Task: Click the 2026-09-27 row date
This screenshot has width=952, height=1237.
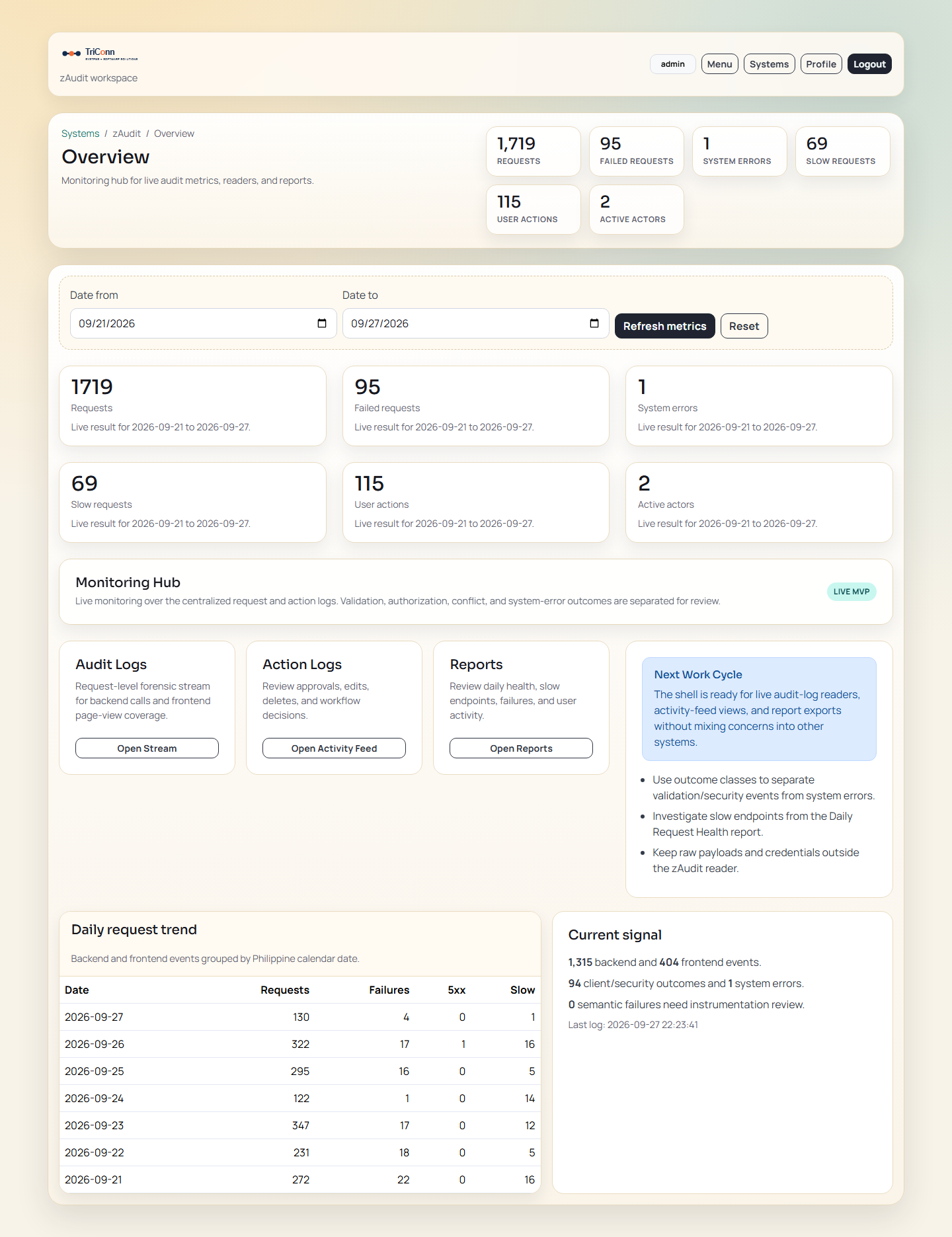Action: click(x=94, y=1018)
